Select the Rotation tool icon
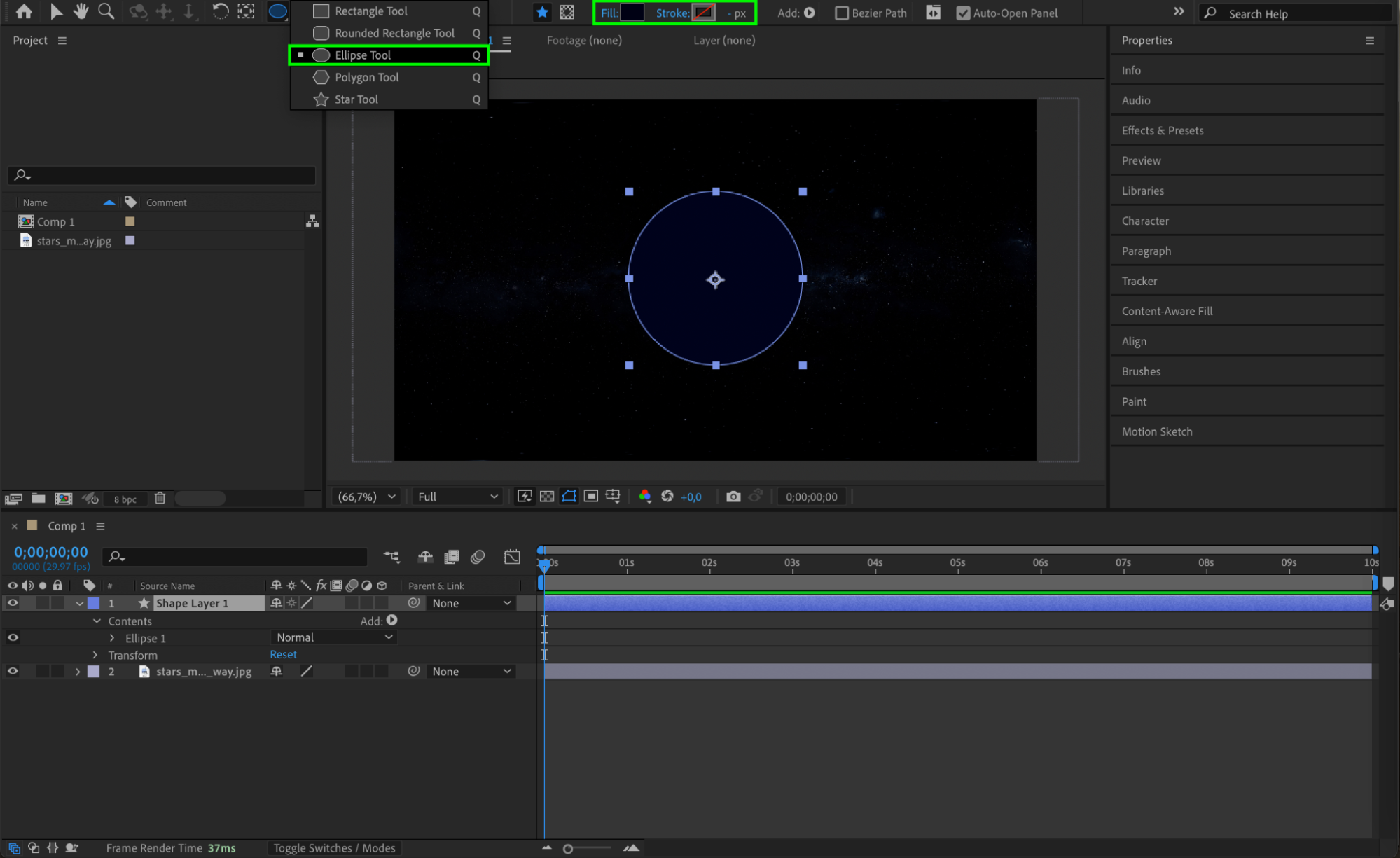Image resolution: width=1400 pixels, height=858 pixels. tap(220, 11)
